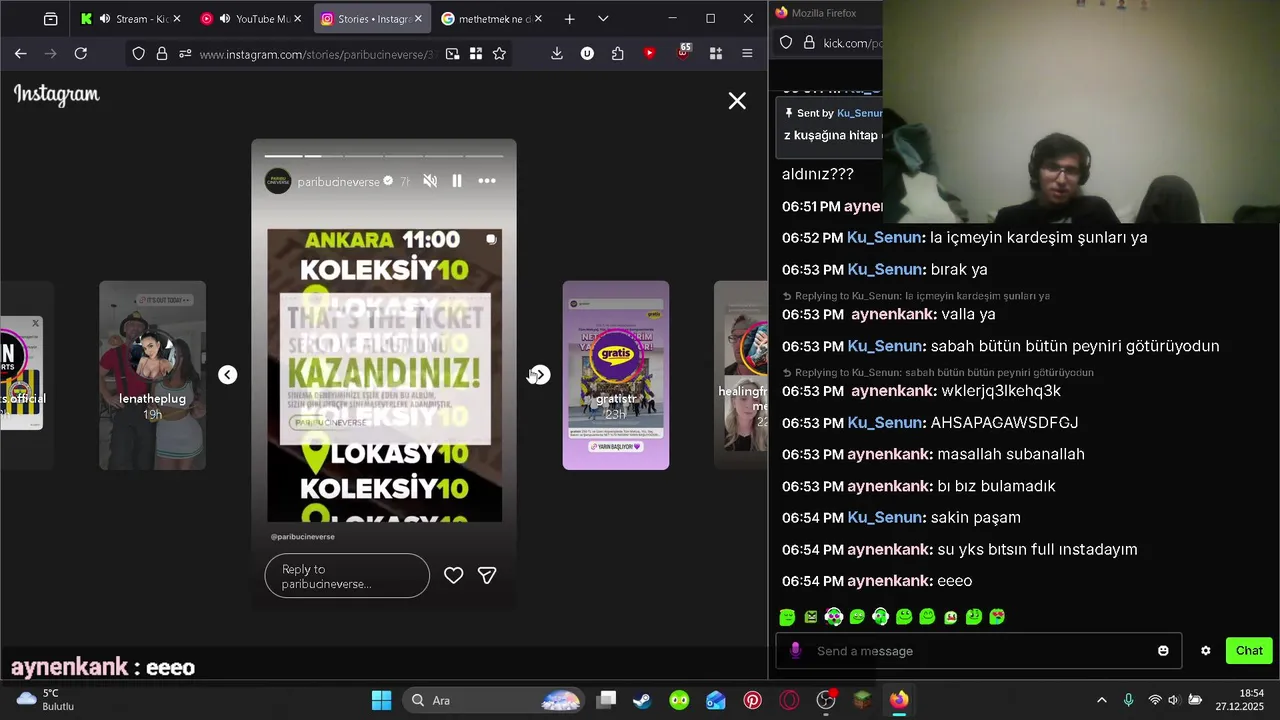Open a new browser tab
This screenshot has width=1280, height=720.
click(569, 19)
